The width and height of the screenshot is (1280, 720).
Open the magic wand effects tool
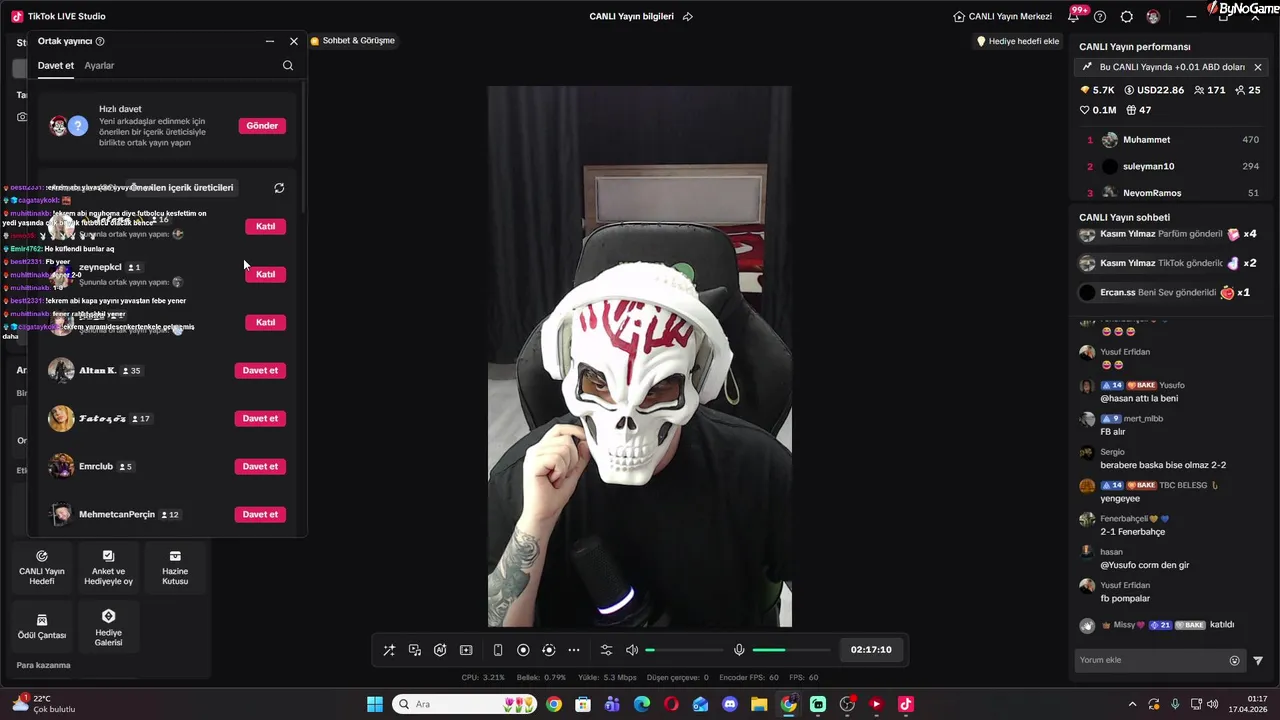pos(389,650)
